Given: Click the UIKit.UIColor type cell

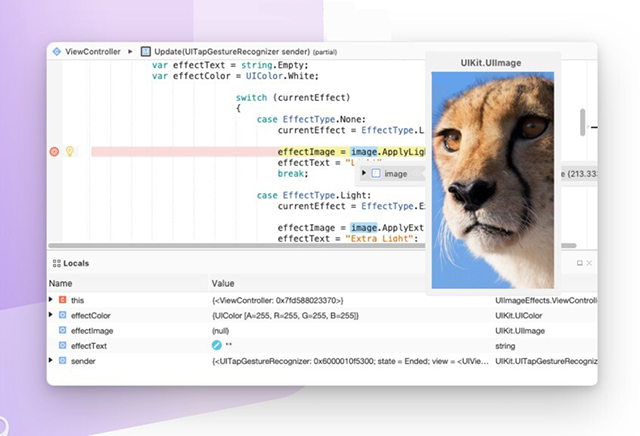Looking at the screenshot, I should 518,316.
